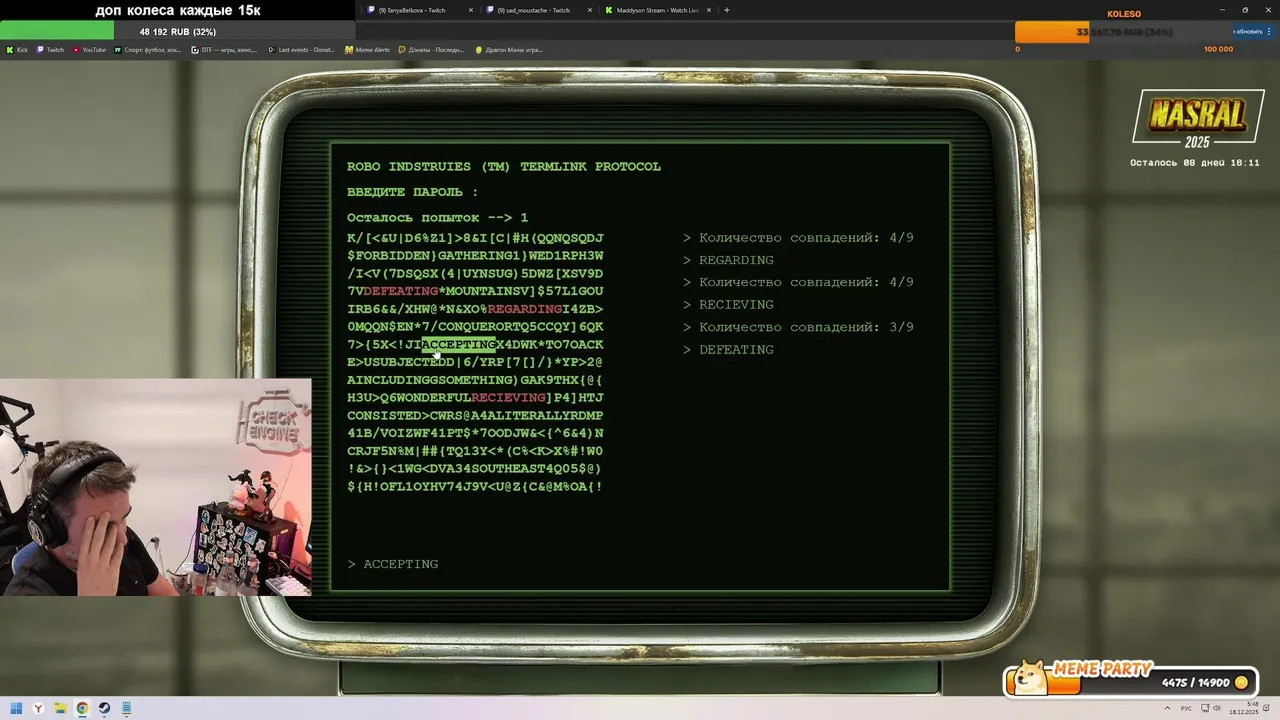This screenshot has width=1280, height=720.
Task: Open the Windows Start menu
Action: pos(16,708)
